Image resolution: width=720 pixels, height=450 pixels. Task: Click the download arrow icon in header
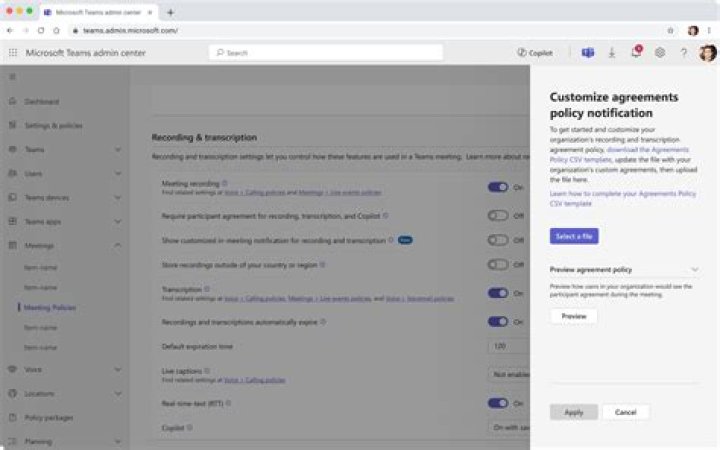click(x=612, y=53)
